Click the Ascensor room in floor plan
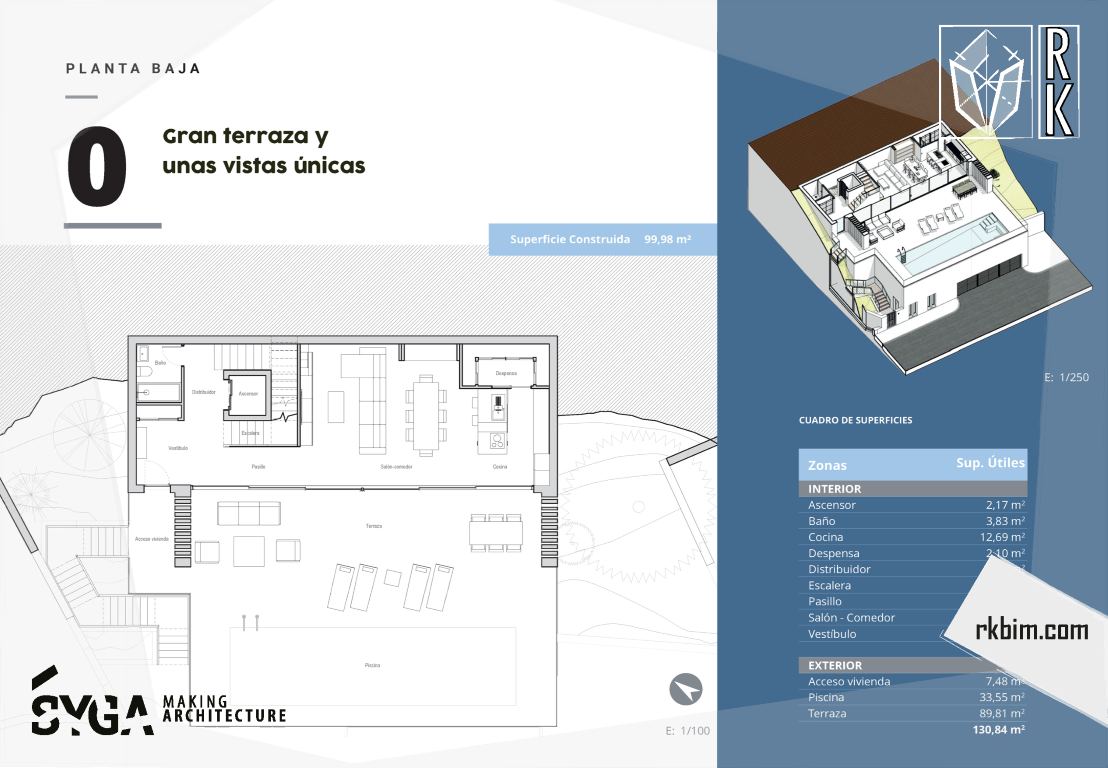This screenshot has height=768, width=1108. (x=248, y=392)
